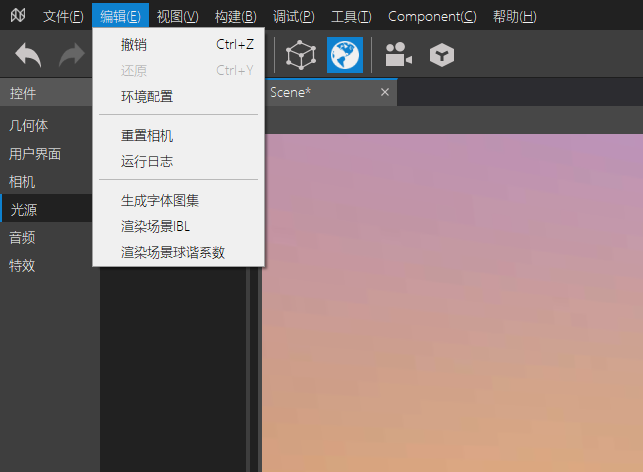Select the wireframe cube toolbar icon
Image resolution: width=643 pixels, height=472 pixels.
(x=301, y=55)
